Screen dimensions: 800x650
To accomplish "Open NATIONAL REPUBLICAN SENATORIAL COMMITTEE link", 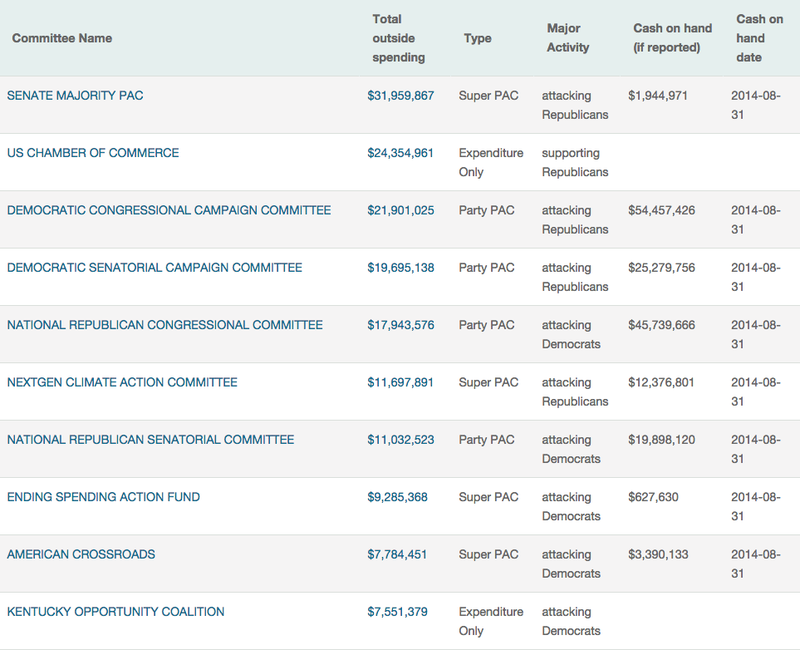I will pyautogui.click(x=150, y=440).
